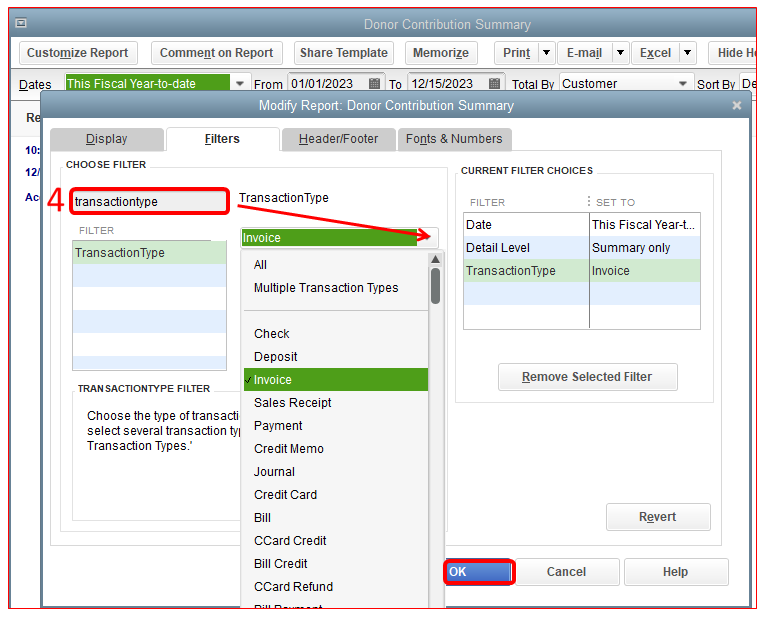767x617 pixels.
Task: Select the Filters tab
Action: (x=222, y=139)
